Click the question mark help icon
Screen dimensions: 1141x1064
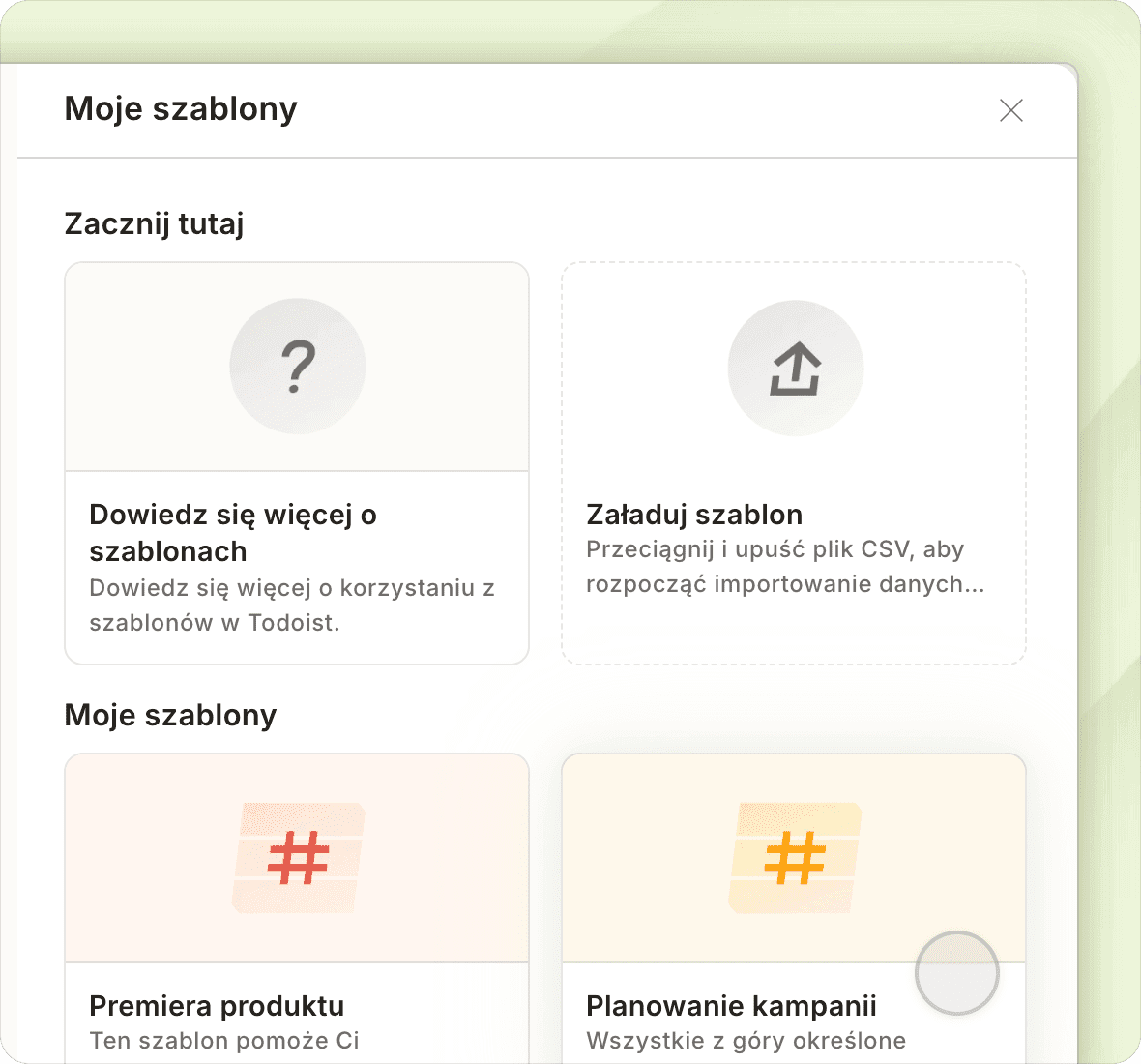[x=298, y=367]
